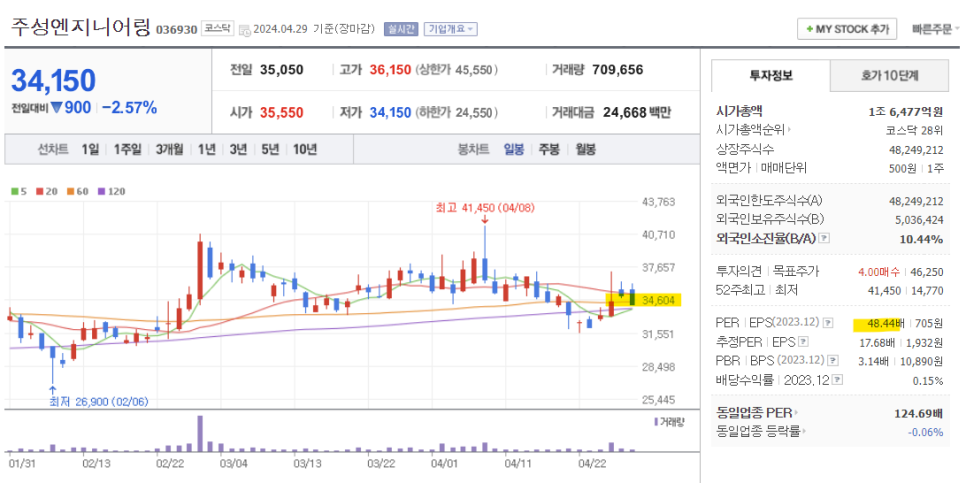The height and width of the screenshot is (483, 966).
Task: Show the 5년 line chart
Action: (270, 149)
